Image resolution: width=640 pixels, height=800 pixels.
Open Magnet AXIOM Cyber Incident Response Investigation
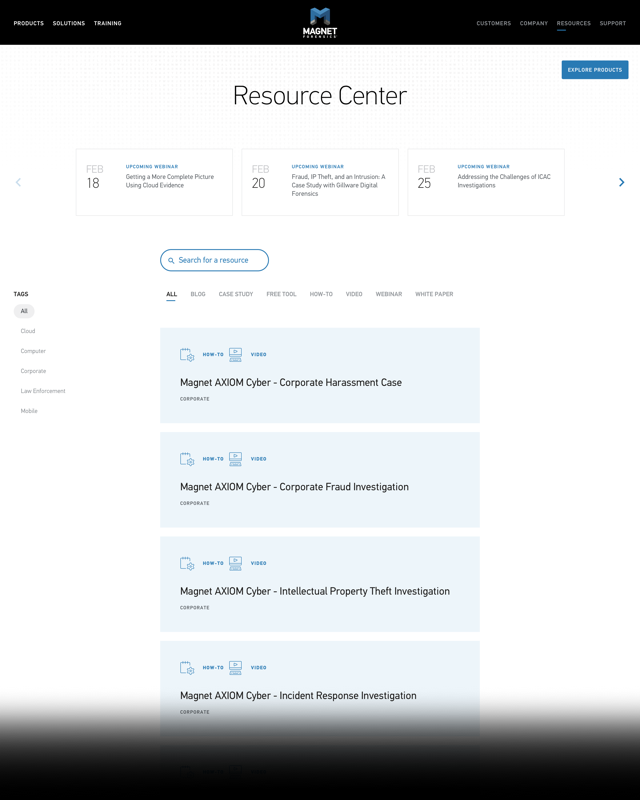[298, 695]
